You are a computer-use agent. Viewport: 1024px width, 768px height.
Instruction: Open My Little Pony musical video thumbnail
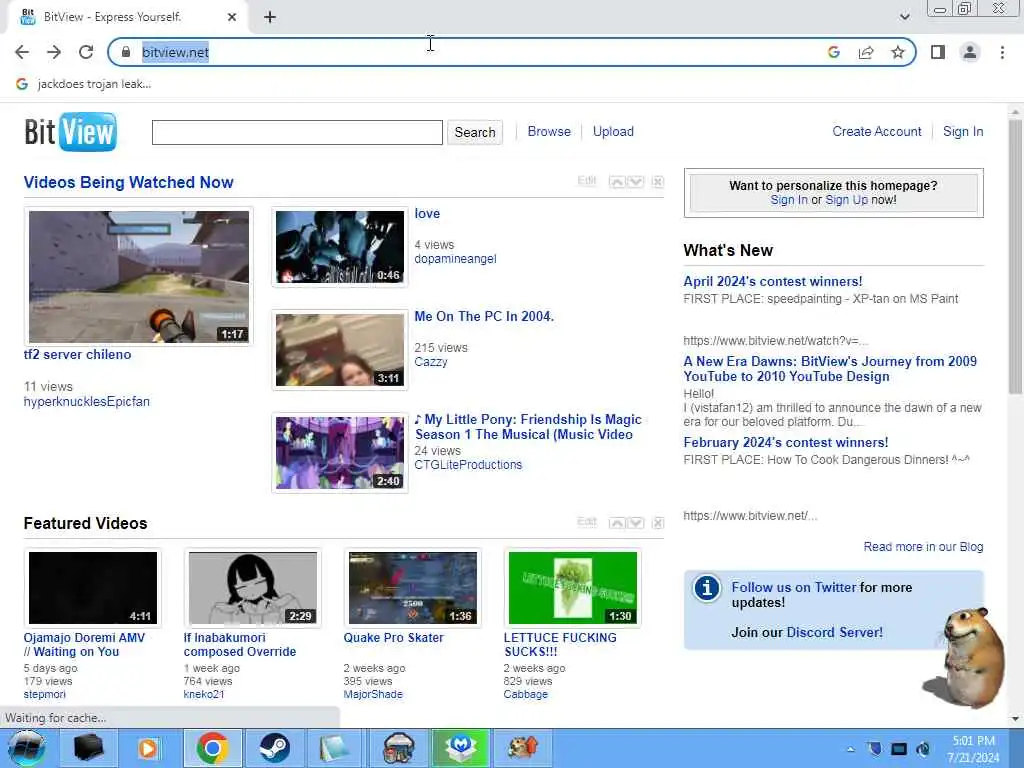click(340, 453)
